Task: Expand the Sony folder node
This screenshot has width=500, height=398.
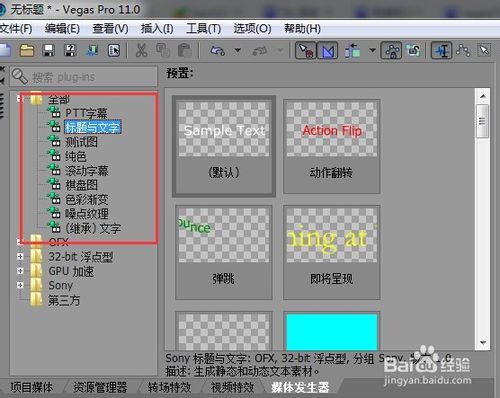Action: [x=20, y=285]
